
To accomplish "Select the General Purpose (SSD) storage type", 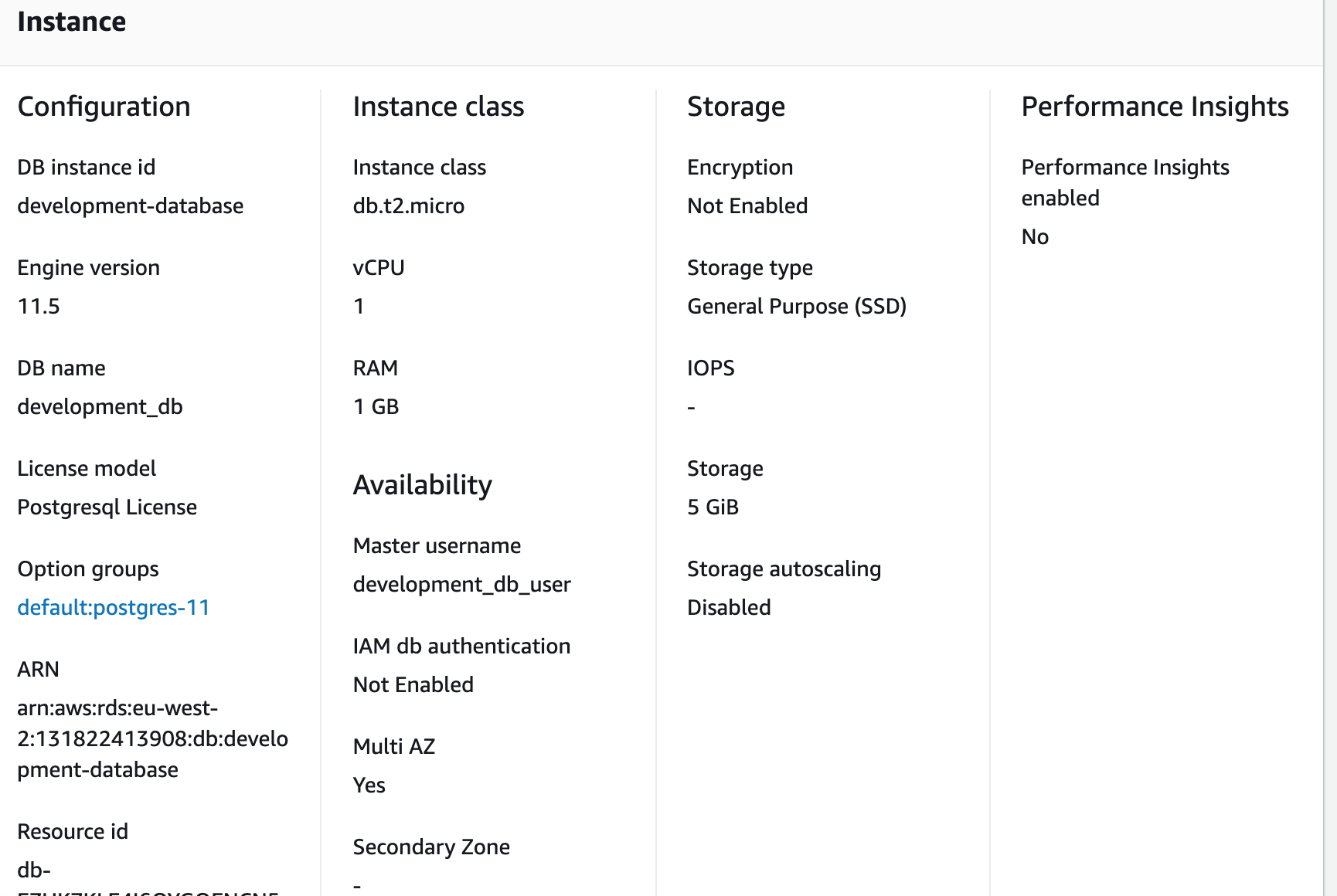I will tap(797, 307).
